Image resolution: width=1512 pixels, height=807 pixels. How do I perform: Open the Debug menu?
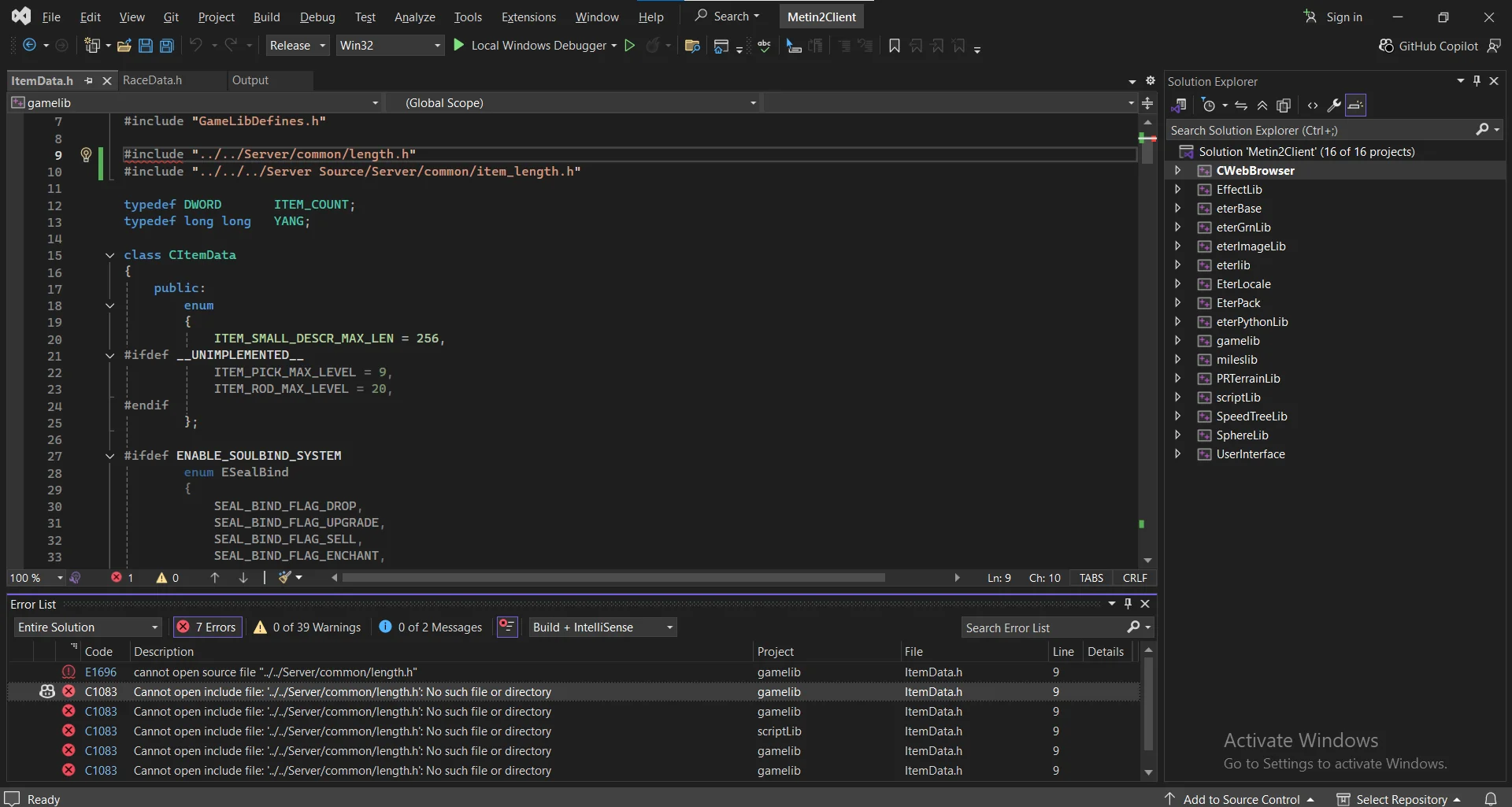point(317,17)
